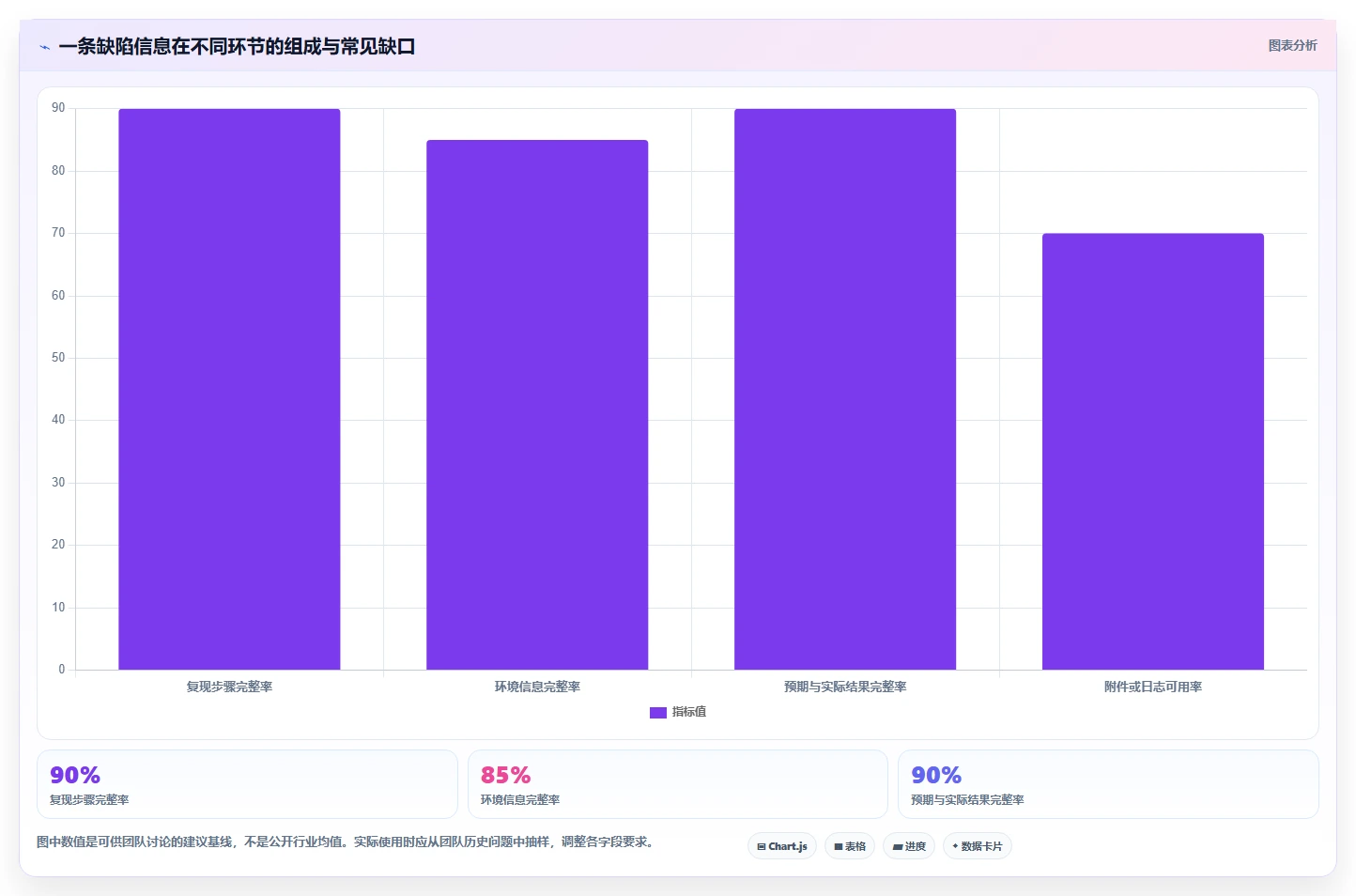Click the footnote text starting 图中数值是可供团队讨论
1356x896 pixels.
(x=346, y=842)
